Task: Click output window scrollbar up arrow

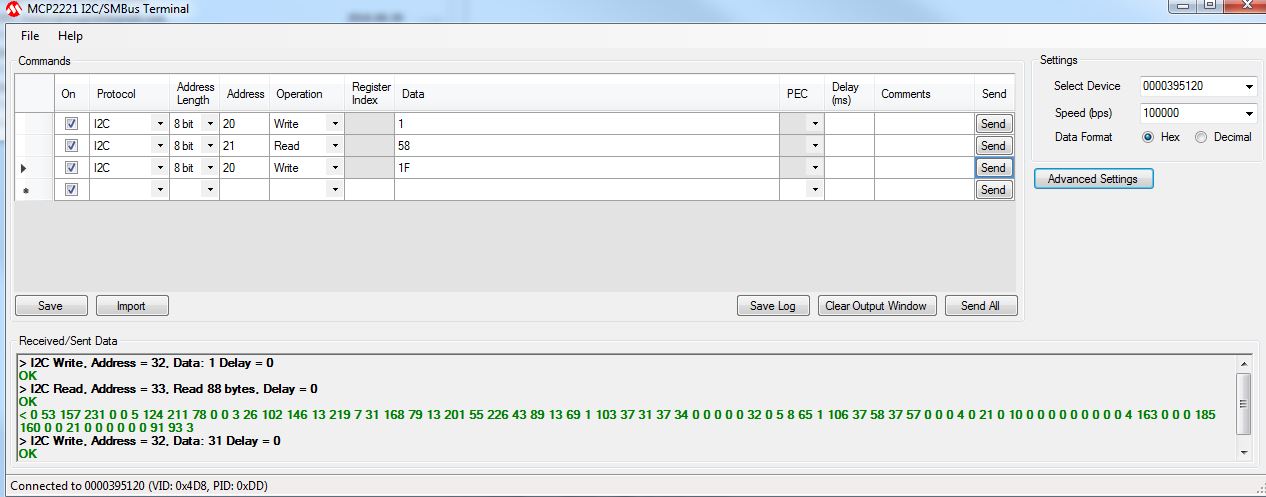Action: [x=1244, y=364]
